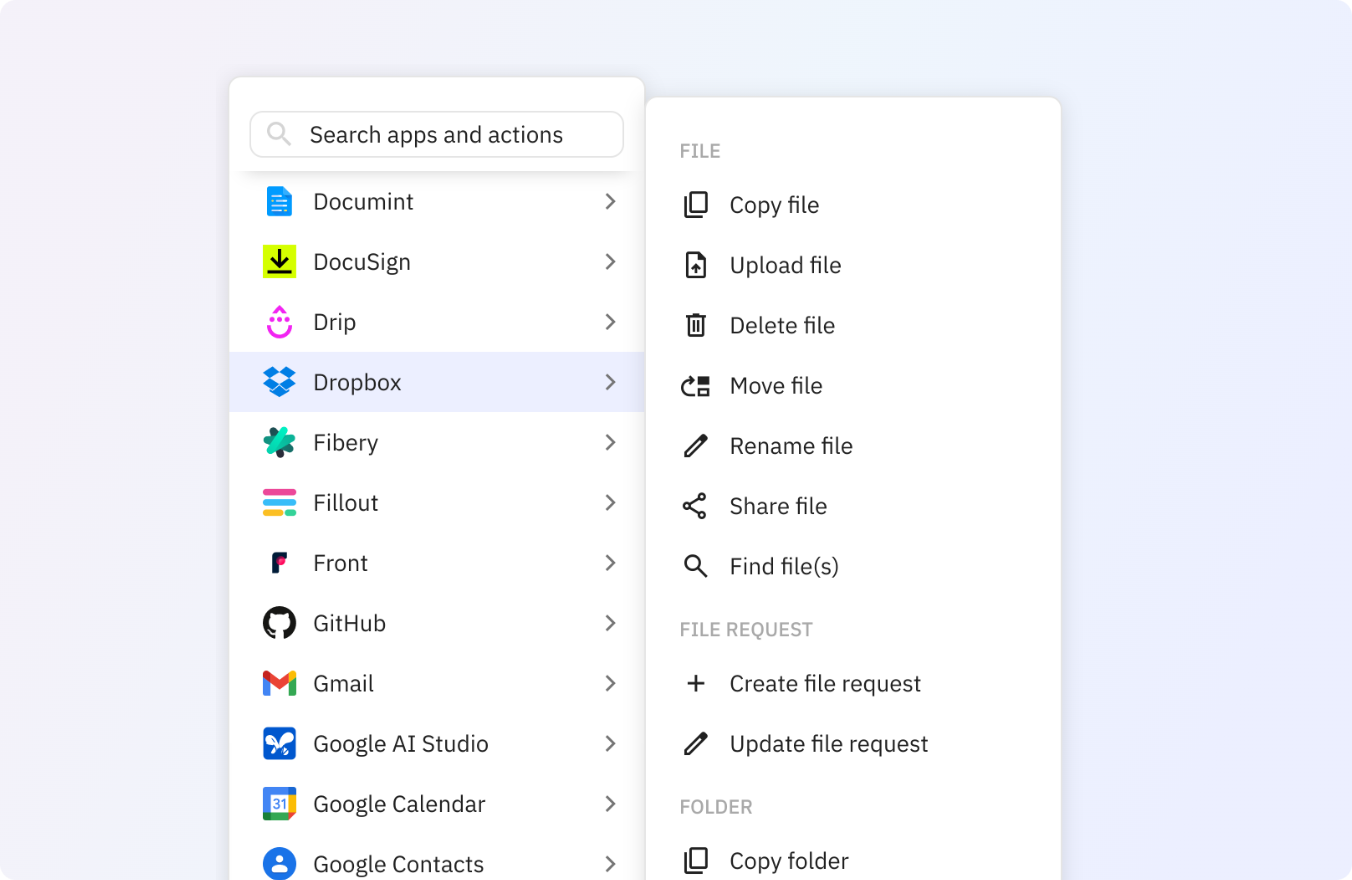Screen dimensions: 1352x880
Task: Expand the Front submenu chevron
Action: (610, 563)
